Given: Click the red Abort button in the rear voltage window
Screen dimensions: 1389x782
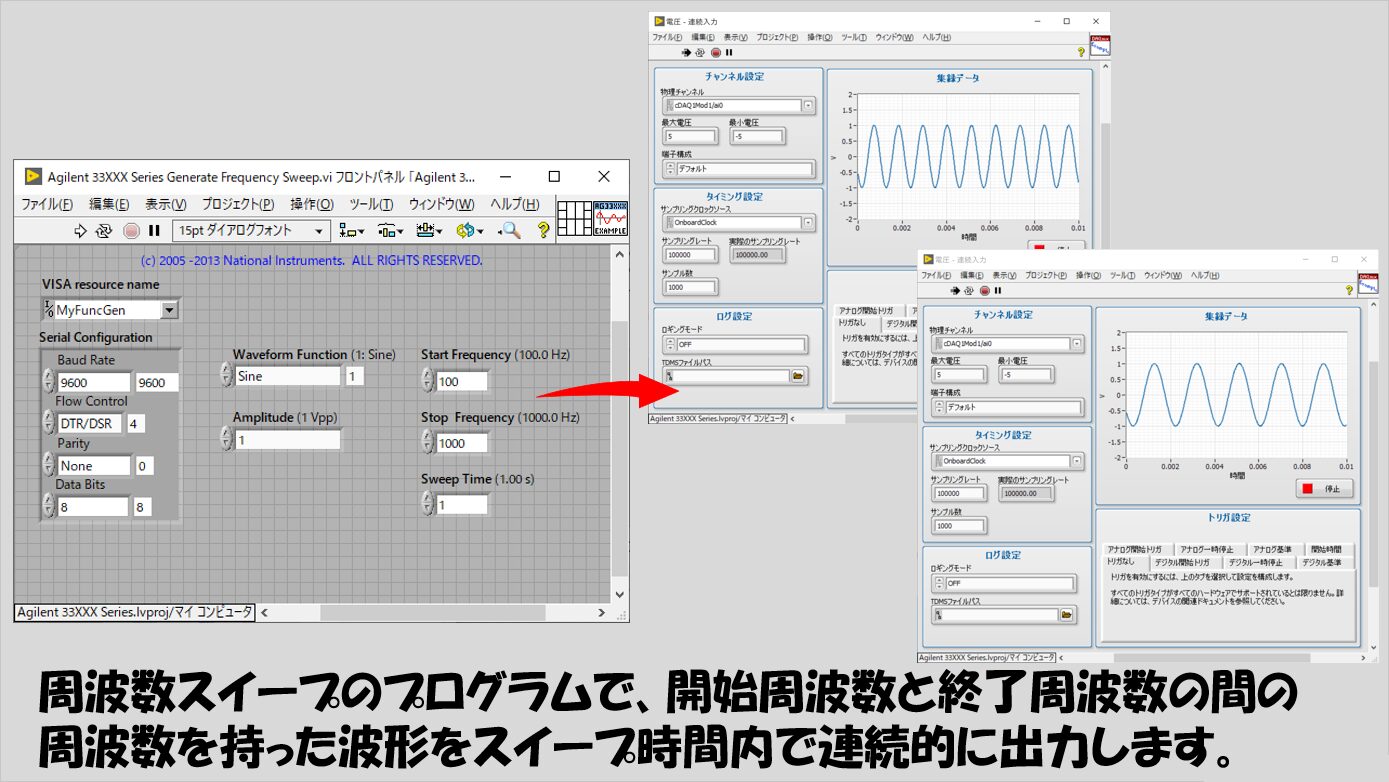Looking at the screenshot, I should click(x=716, y=52).
